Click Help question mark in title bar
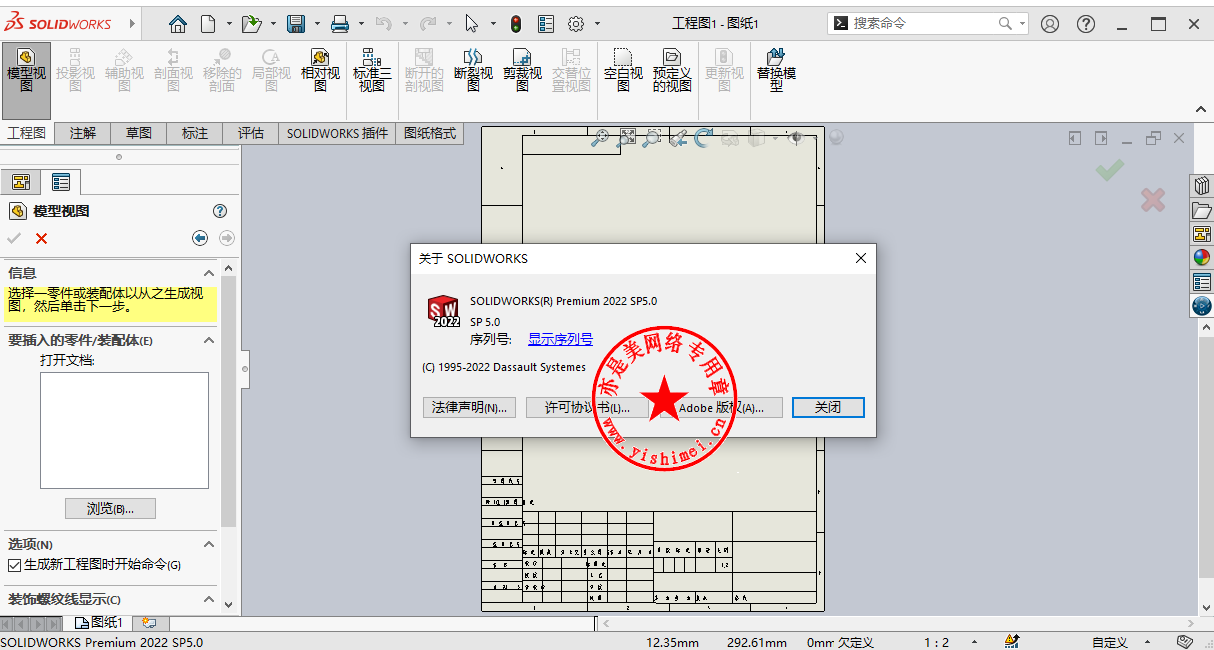 [1086, 24]
